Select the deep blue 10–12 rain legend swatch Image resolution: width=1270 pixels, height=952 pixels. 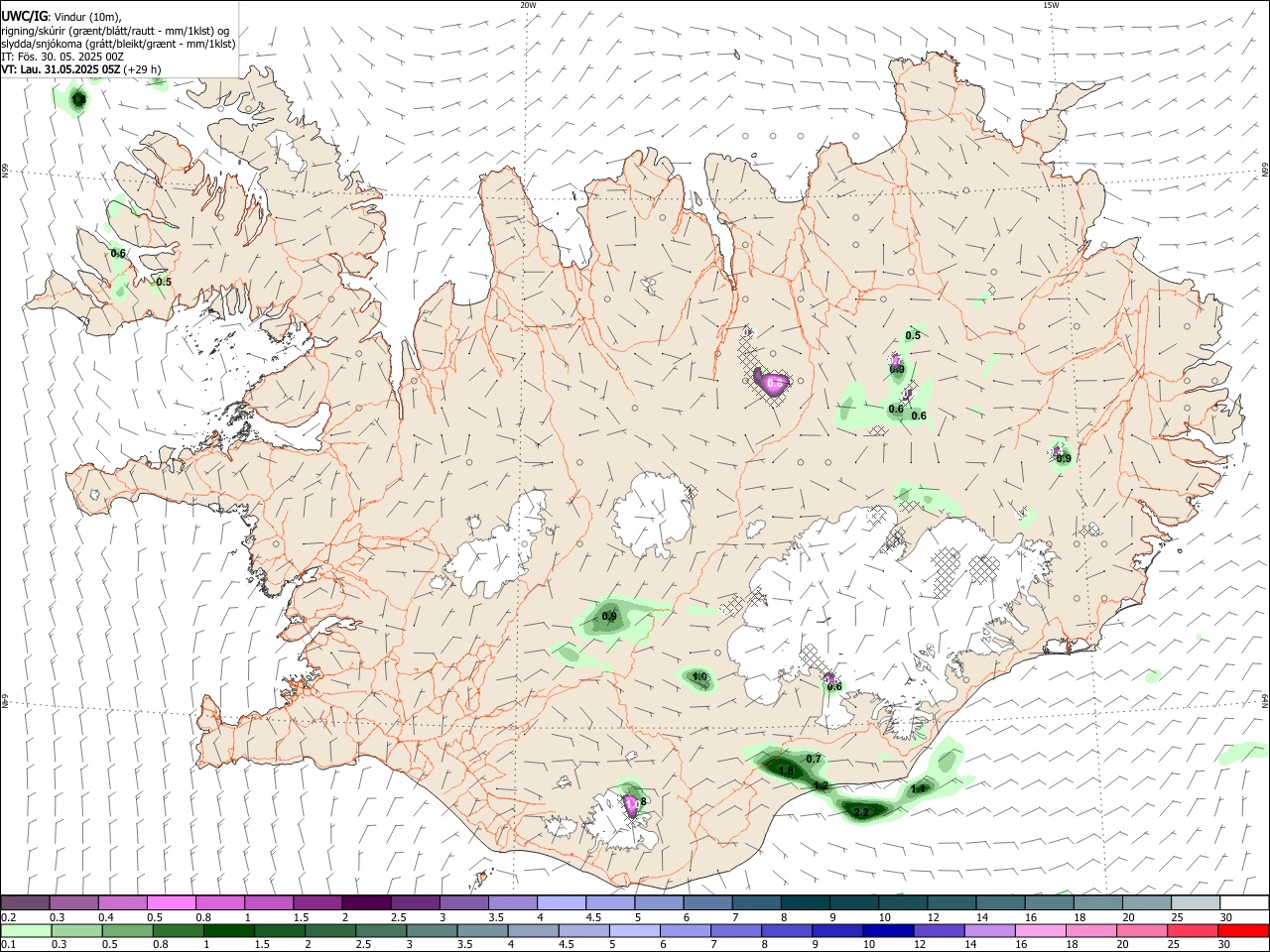point(888,930)
